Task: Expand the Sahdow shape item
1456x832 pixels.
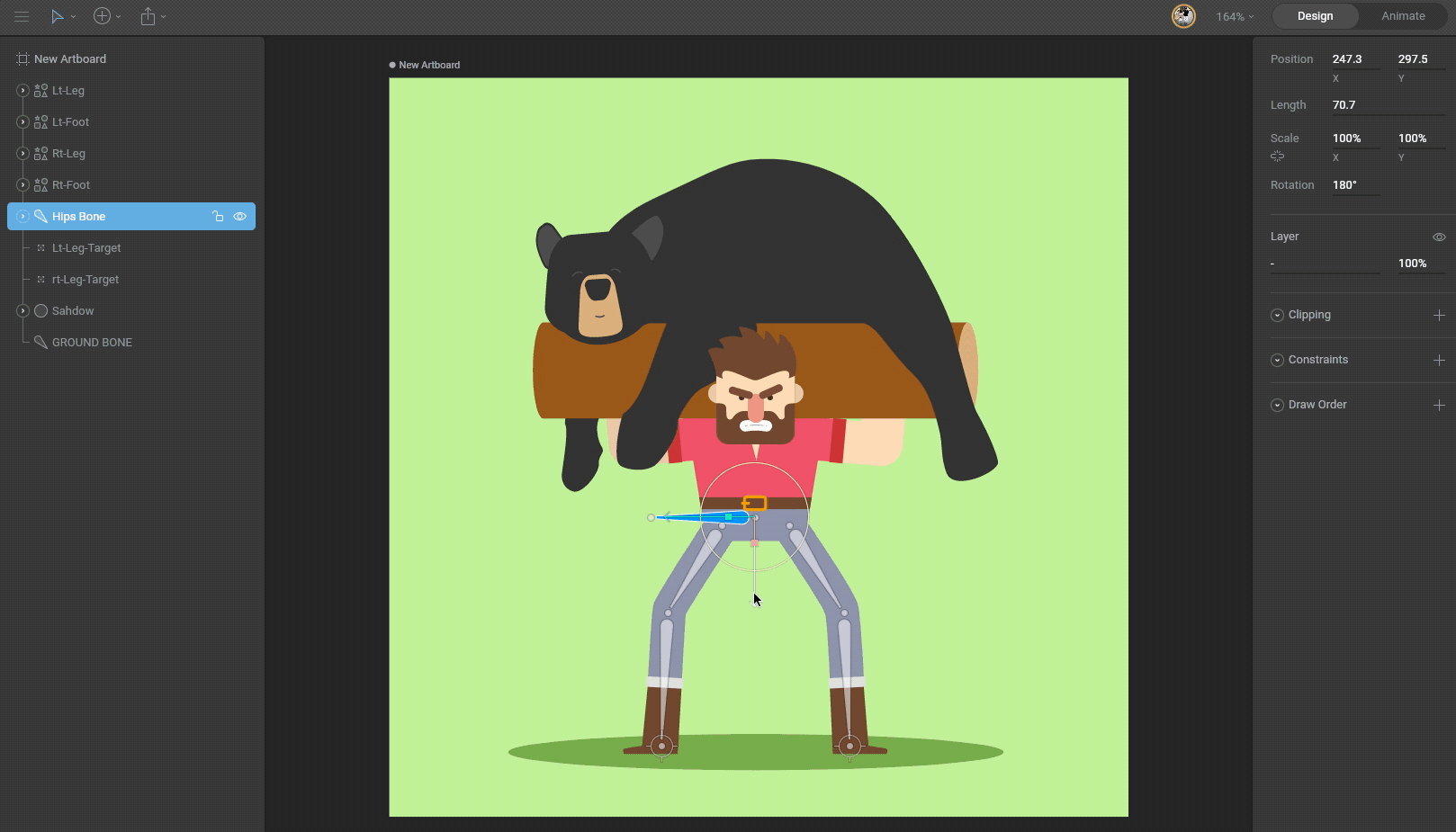Action: pyautogui.click(x=23, y=311)
